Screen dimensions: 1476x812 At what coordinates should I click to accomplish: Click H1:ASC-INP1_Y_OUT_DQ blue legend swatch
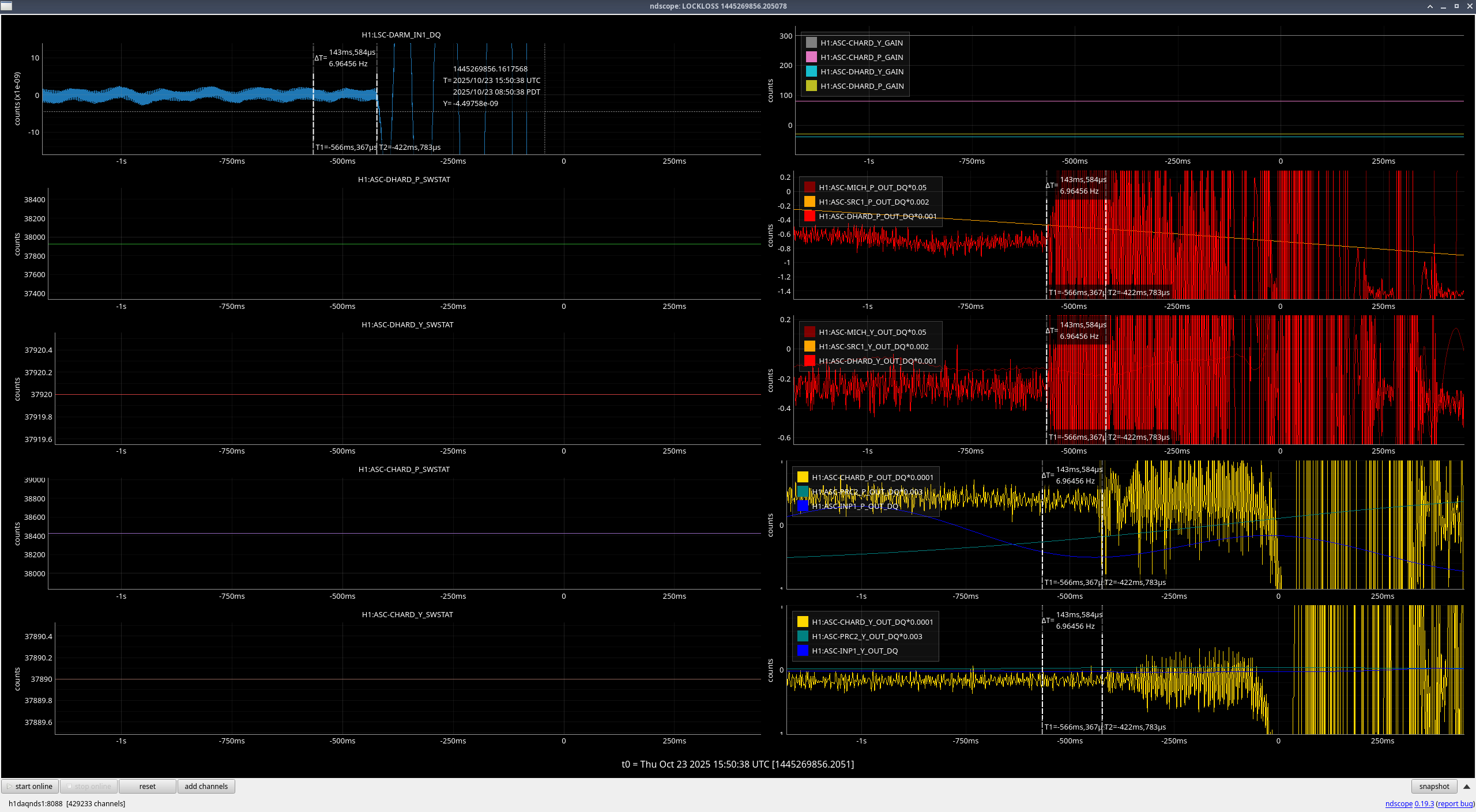tap(803, 651)
